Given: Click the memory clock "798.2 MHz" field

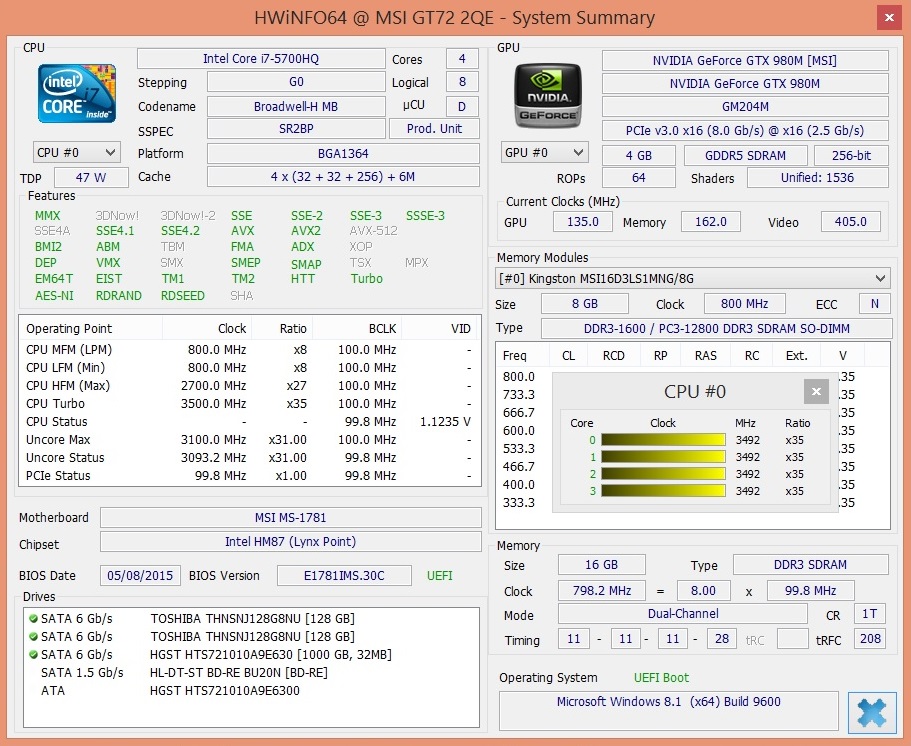Looking at the screenshot, I should 601,591.
